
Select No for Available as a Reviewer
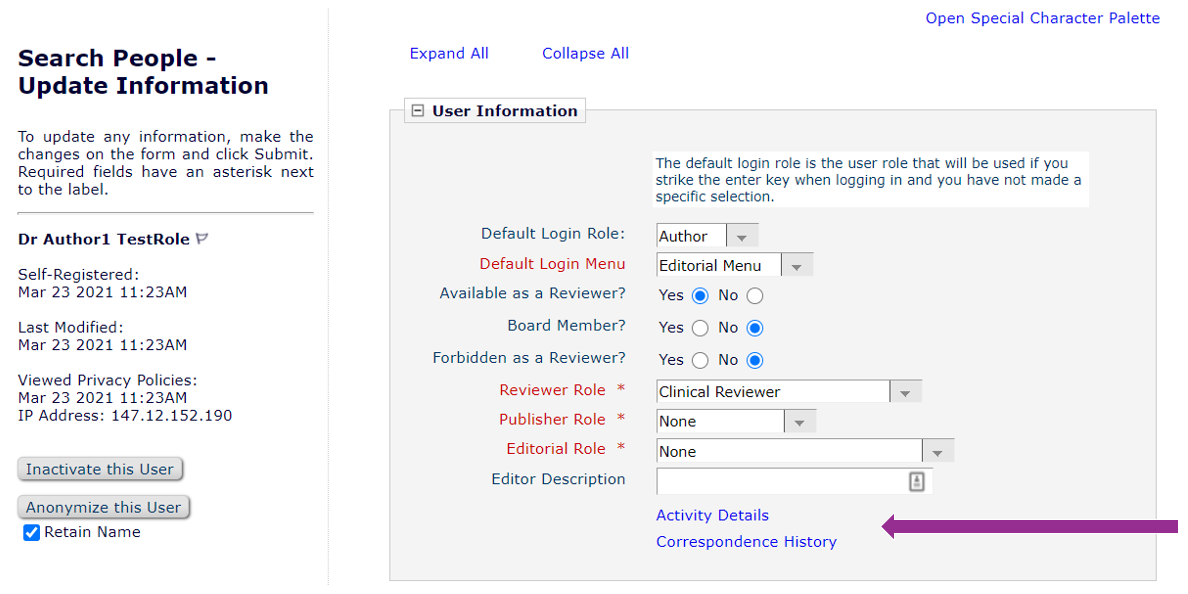point(755,296)
